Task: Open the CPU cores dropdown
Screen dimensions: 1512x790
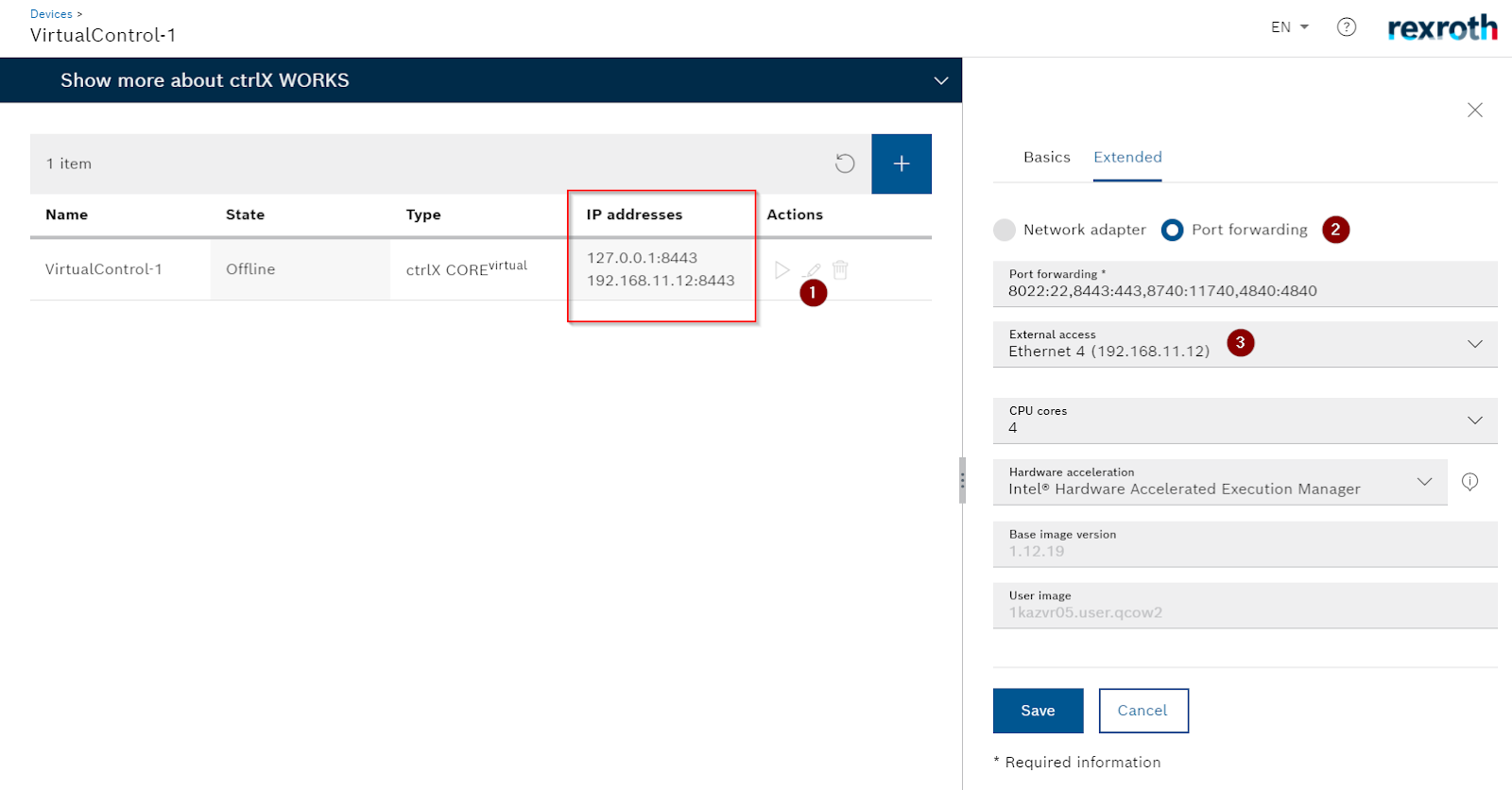Action: [x=1246, y=421]
